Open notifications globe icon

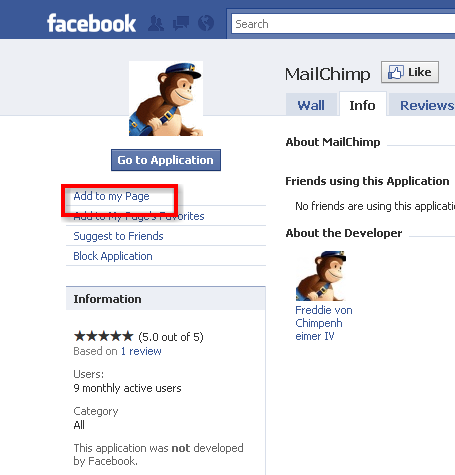[x=206, y=23]
